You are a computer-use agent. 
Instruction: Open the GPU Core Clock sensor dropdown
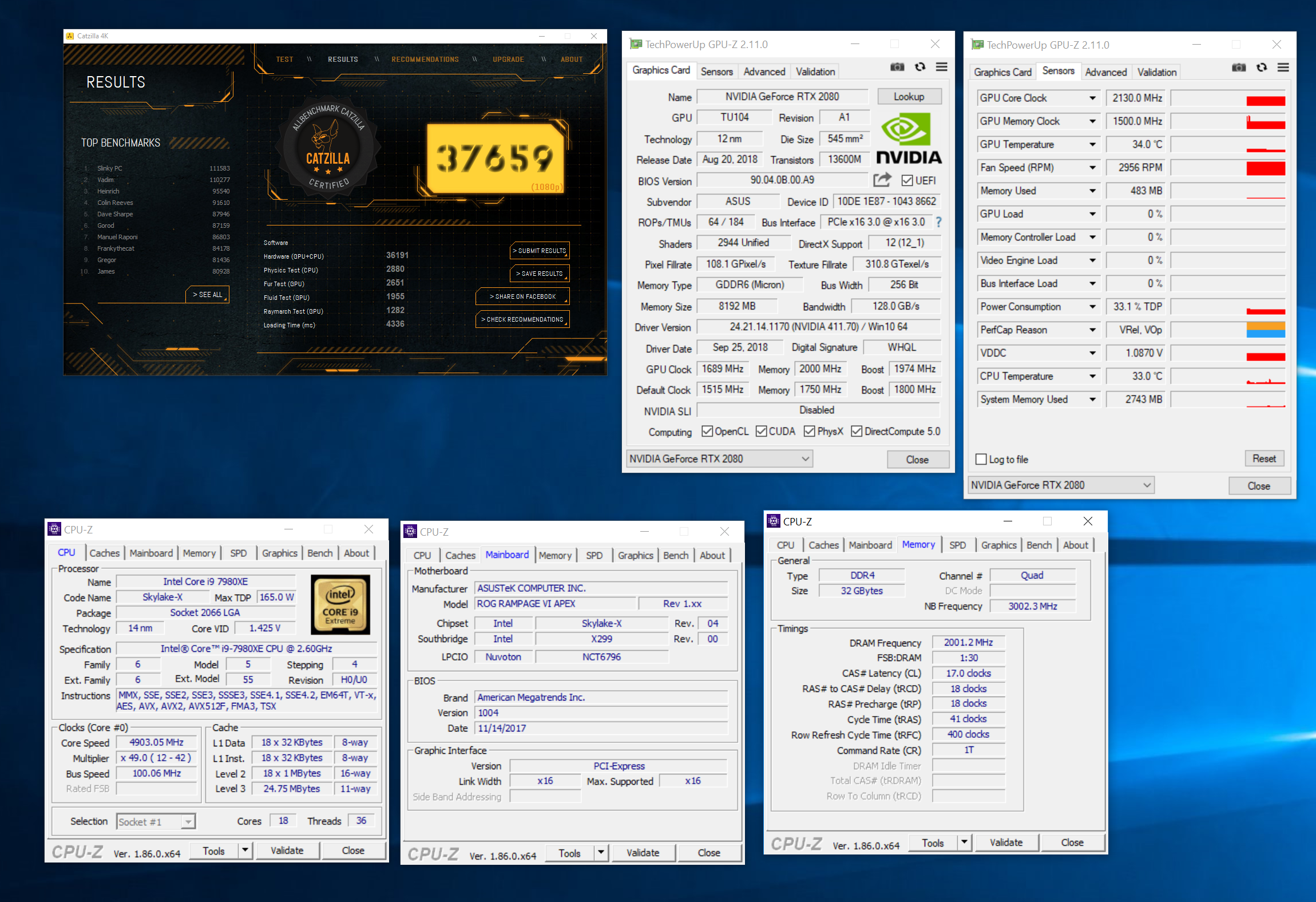tap(1092, 98)
